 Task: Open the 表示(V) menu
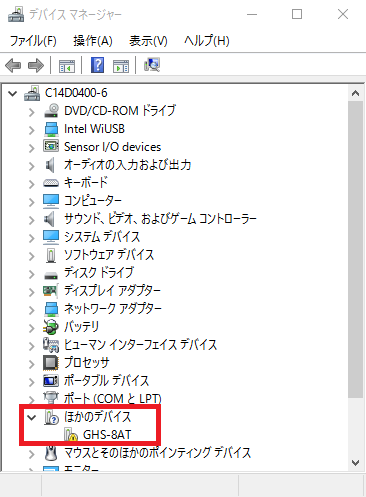point(148,41)
